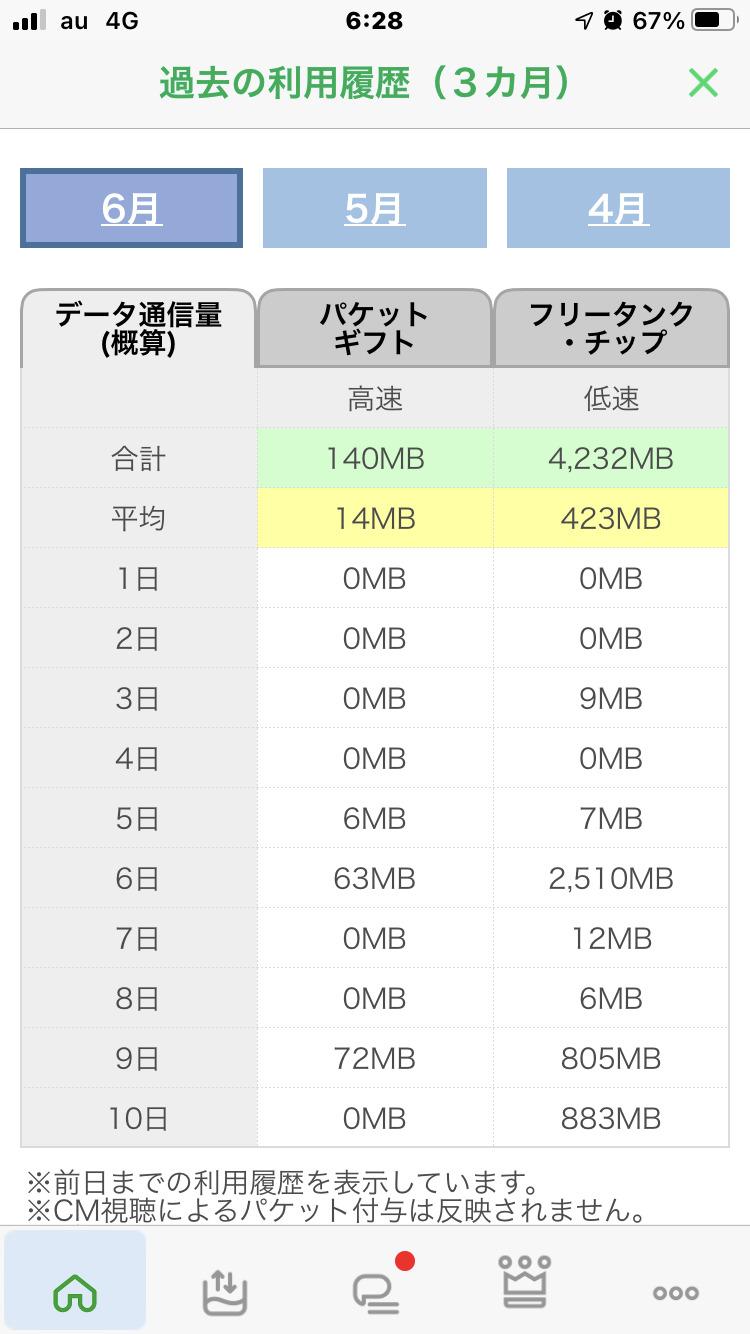Switch to 5月 usage history

[x=375, y=208]
